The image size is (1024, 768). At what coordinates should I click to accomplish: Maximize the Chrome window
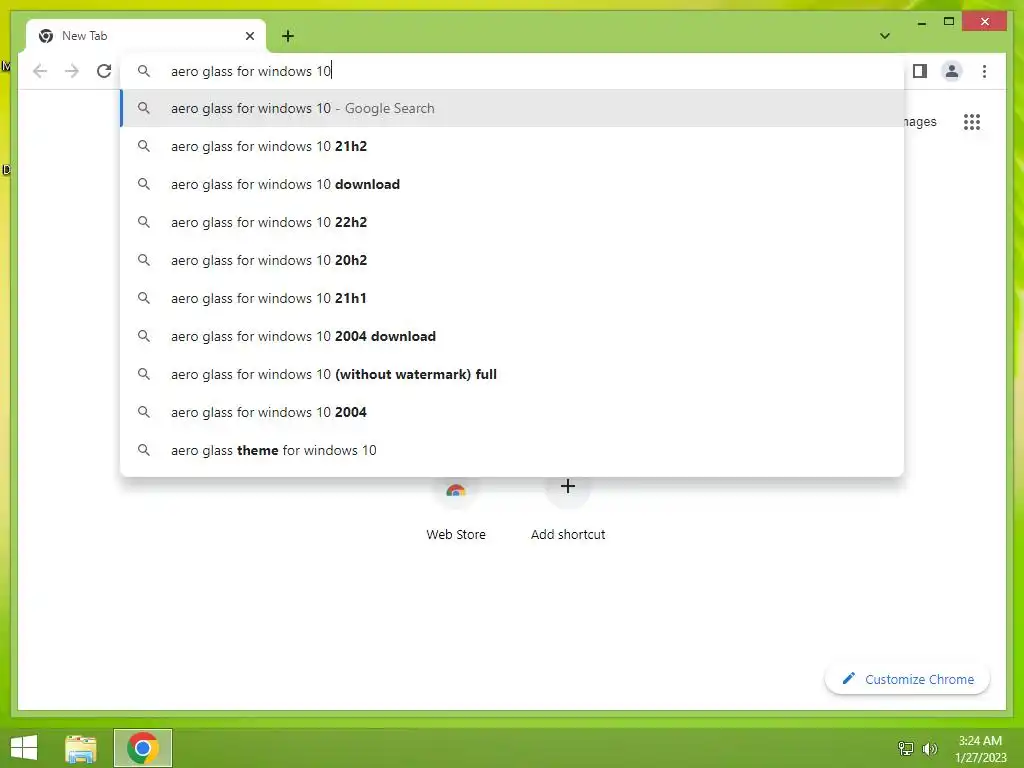click(949, 22)
